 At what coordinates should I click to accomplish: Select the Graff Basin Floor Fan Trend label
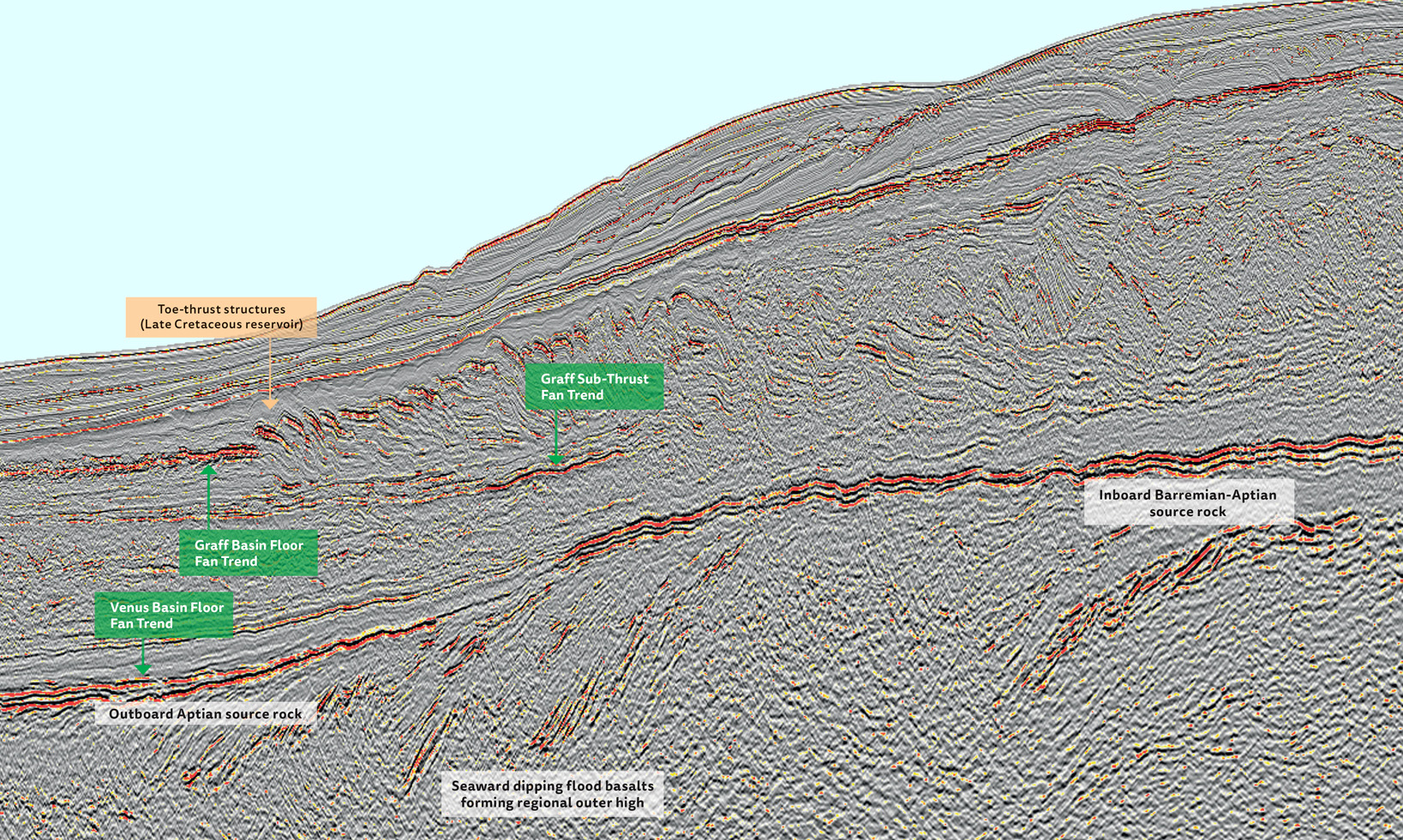(x=249, y=553)
